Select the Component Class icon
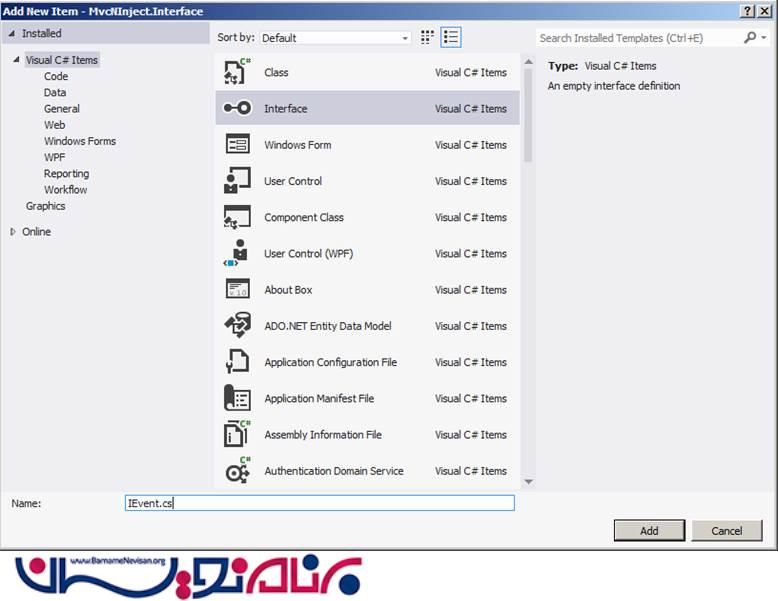Viewport: 778px width, 601px height. (237, 217)
